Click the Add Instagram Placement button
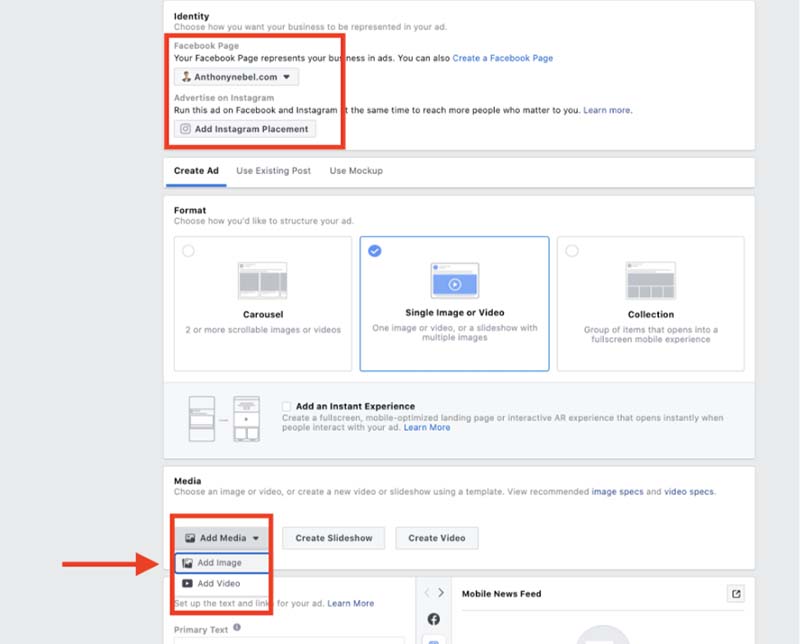This screenshot has width=800, height=644. pyautogui.click(x=245, y=129)
